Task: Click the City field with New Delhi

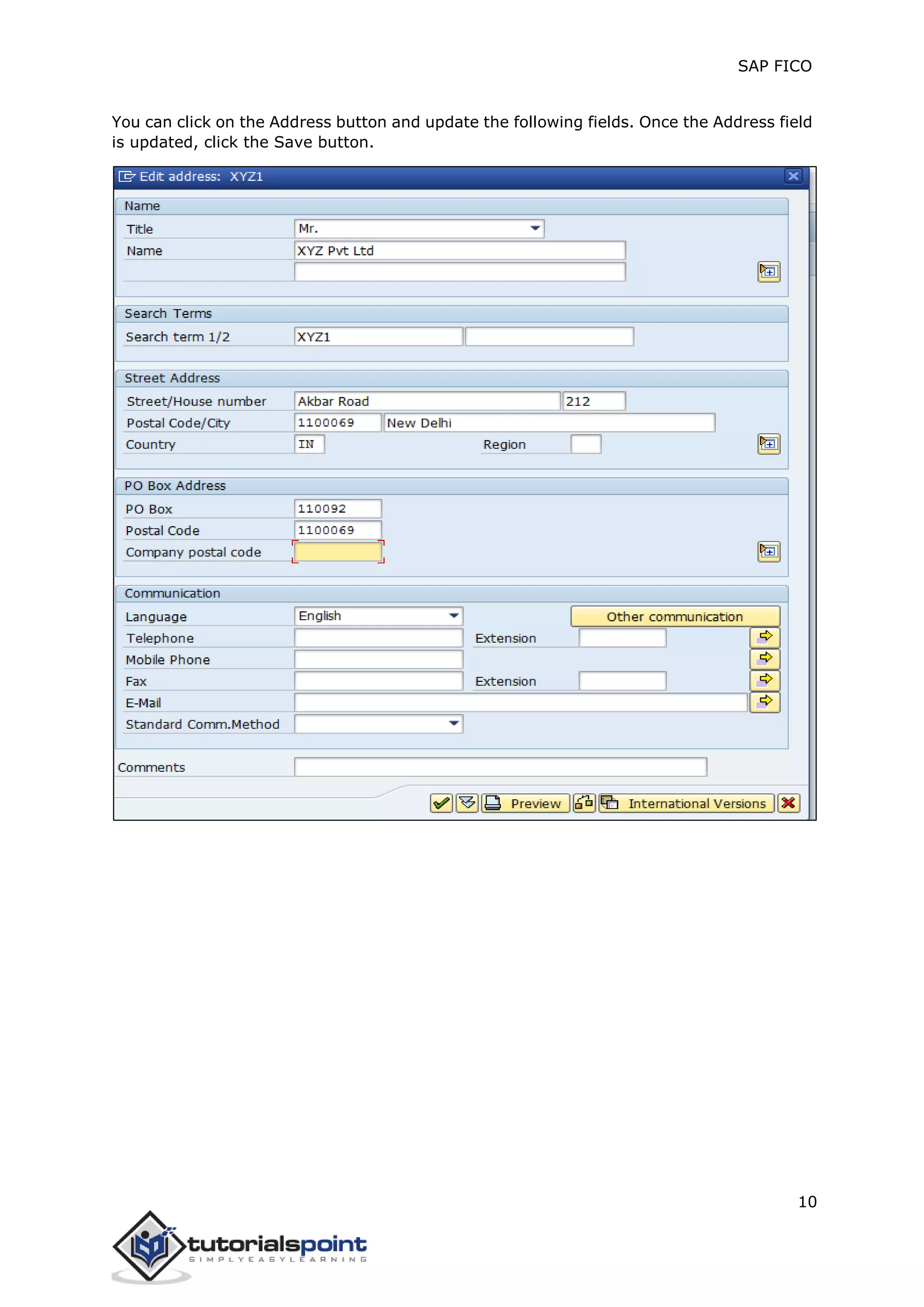Action: point(549,422)
